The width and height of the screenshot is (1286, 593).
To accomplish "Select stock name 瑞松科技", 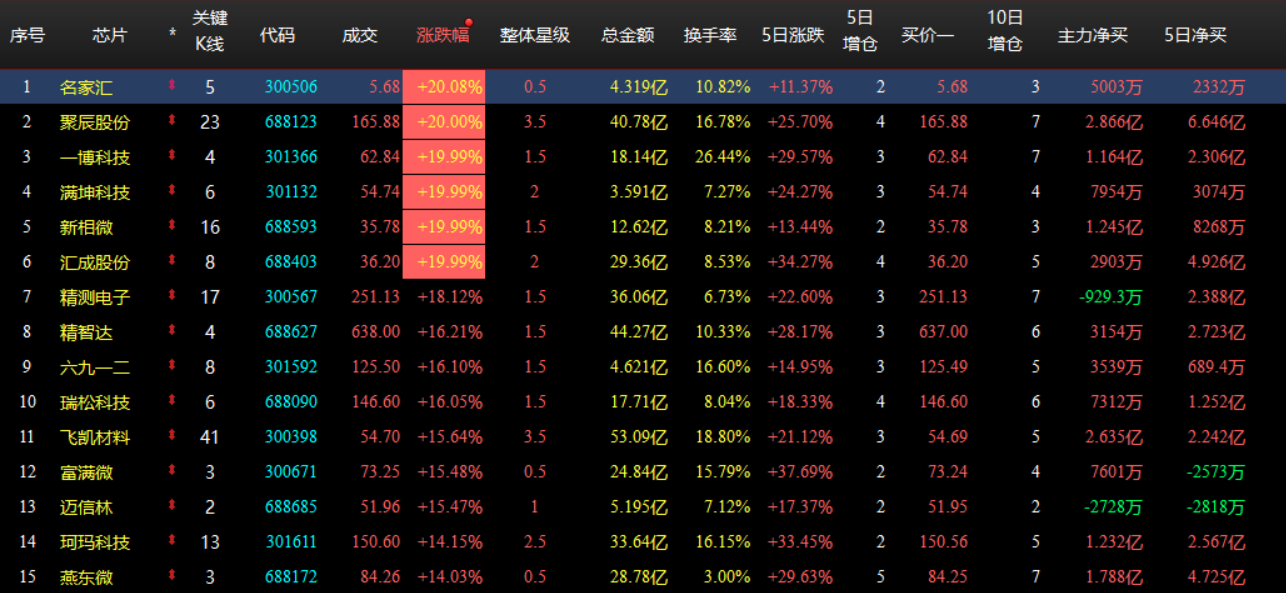I will coord(95,402).
